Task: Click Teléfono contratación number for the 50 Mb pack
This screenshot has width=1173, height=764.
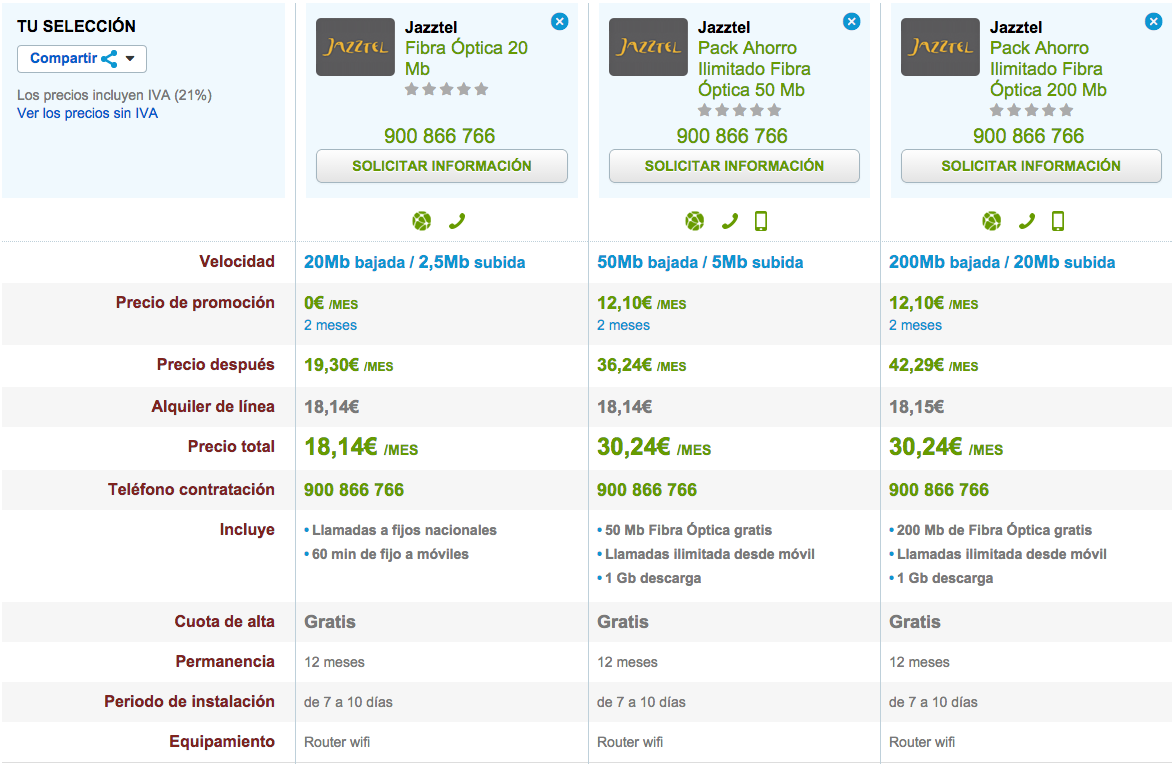Action: point(647,490)
